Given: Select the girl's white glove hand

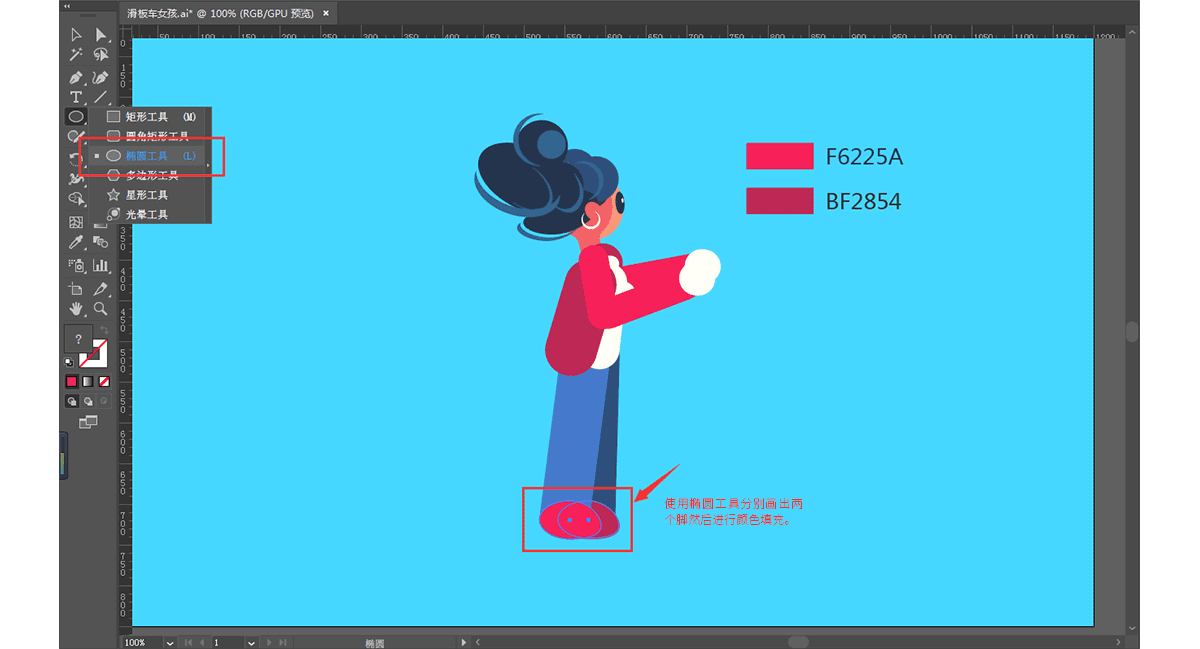Looking at the screenshot, I should click(700, 272).
